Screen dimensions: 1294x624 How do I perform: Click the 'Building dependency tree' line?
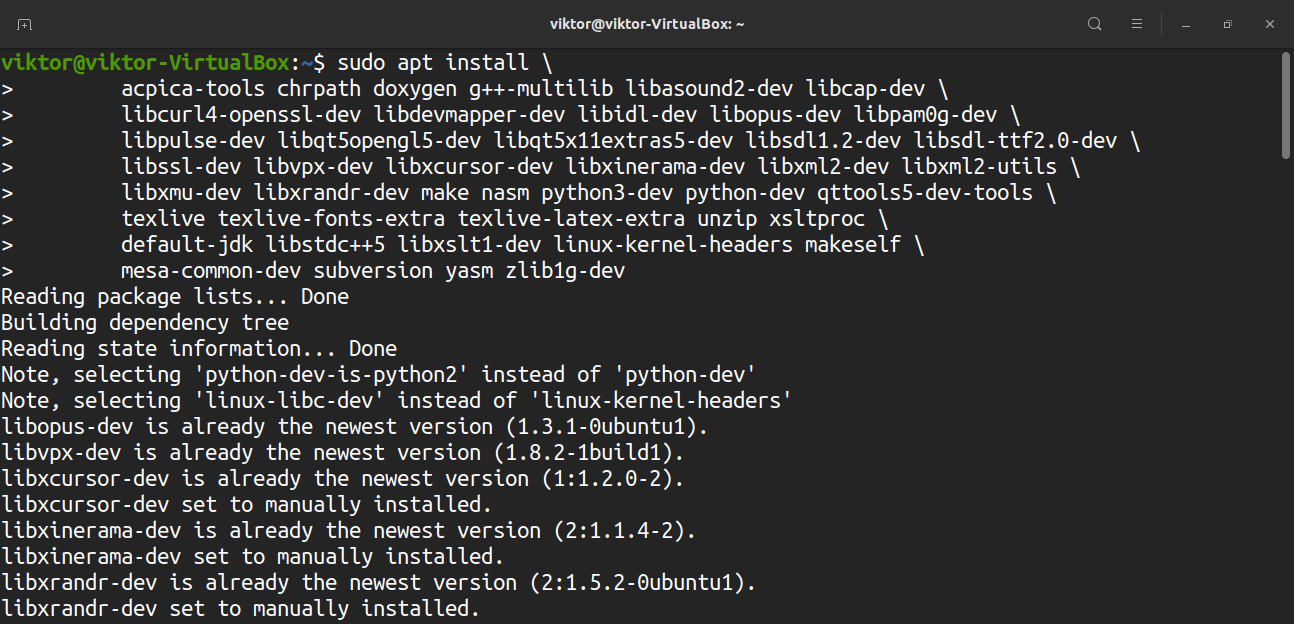145,322
